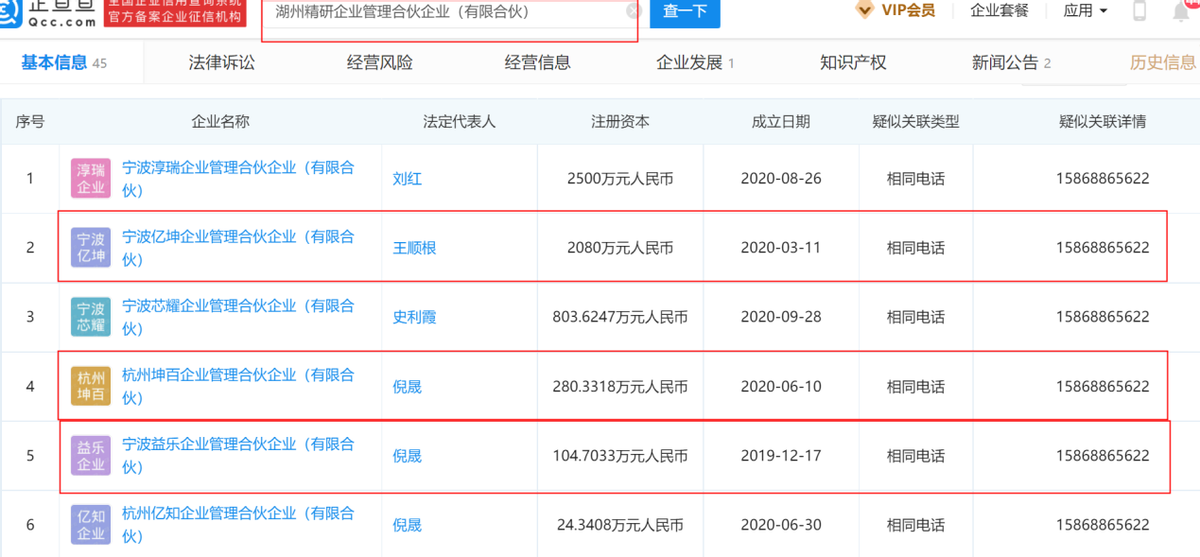Select 相同电话 in 宁波芯耀 row
This screenshot has width=1200, height=557.
click(916, 317)
